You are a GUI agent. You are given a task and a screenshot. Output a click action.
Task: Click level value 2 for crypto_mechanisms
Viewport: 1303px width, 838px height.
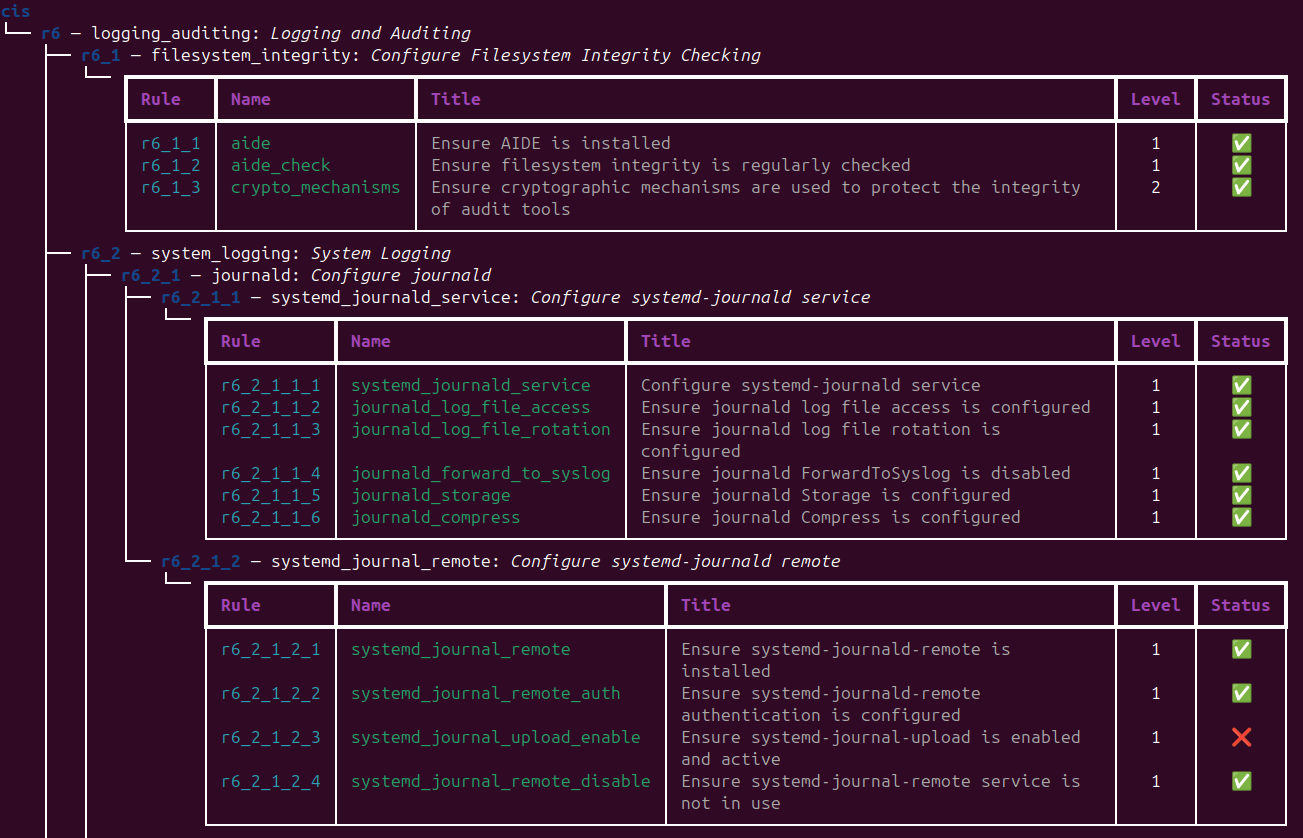tap(1156, 187)
